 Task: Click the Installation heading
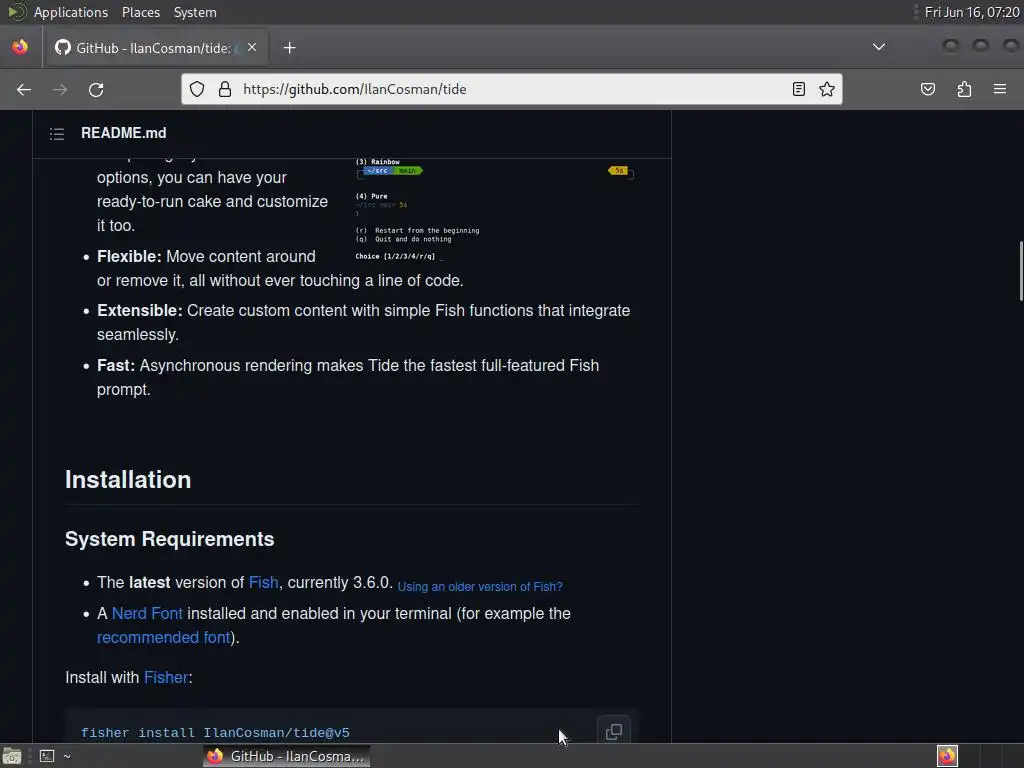pos(128,480)
